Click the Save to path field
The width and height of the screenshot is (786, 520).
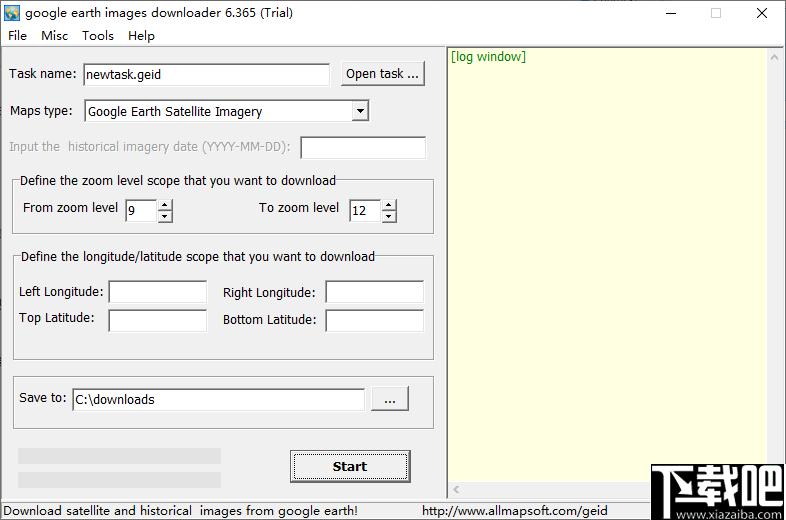click(219, 400)
